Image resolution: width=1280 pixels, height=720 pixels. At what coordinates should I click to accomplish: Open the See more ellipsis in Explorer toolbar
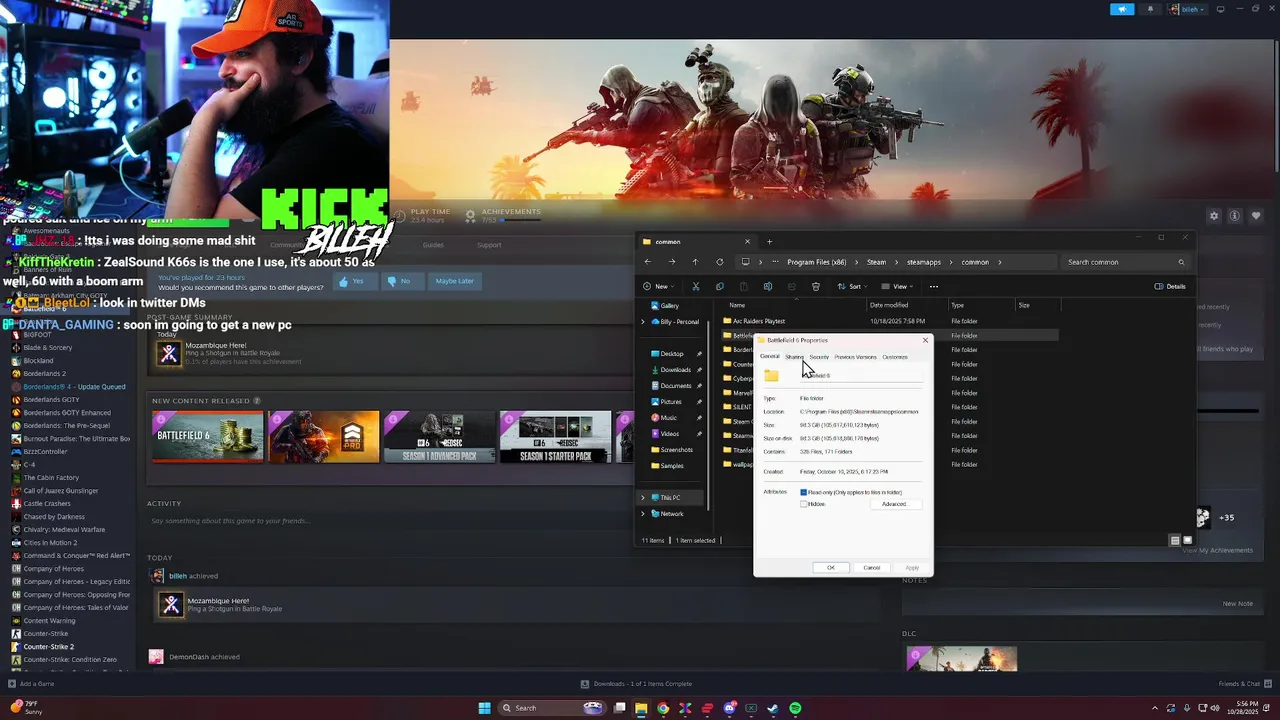tap(934, 286)
